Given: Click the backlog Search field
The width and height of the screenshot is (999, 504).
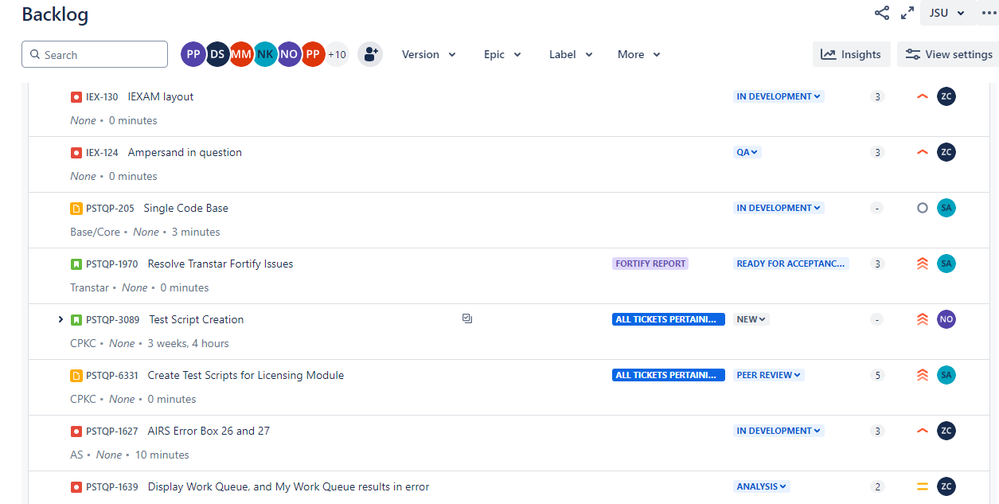Looking at the screenshot, I should coord(95,54).
